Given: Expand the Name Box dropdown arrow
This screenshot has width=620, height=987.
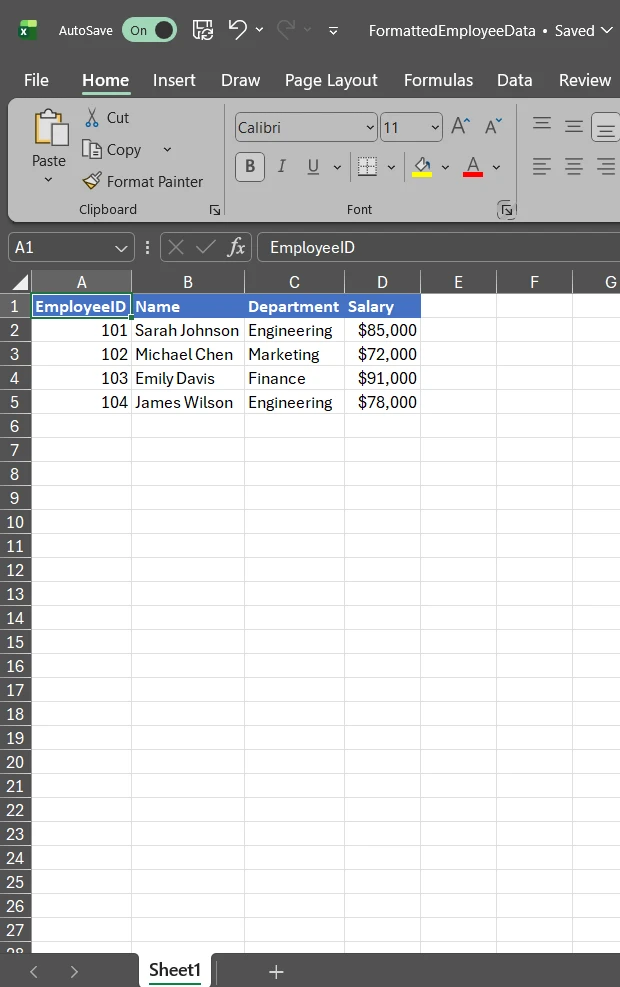Looking at the screenshot, I should click(x=122, y=248).
